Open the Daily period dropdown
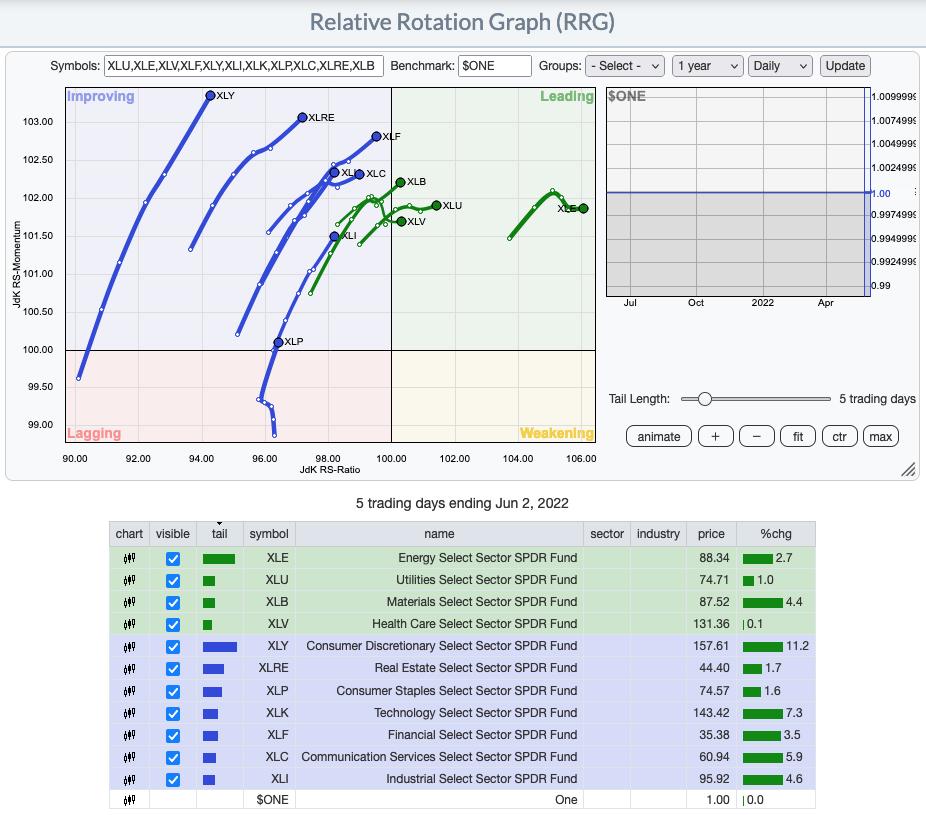This screenshot has width=926, height=815. pyautogui.click(x=780, y=66)
